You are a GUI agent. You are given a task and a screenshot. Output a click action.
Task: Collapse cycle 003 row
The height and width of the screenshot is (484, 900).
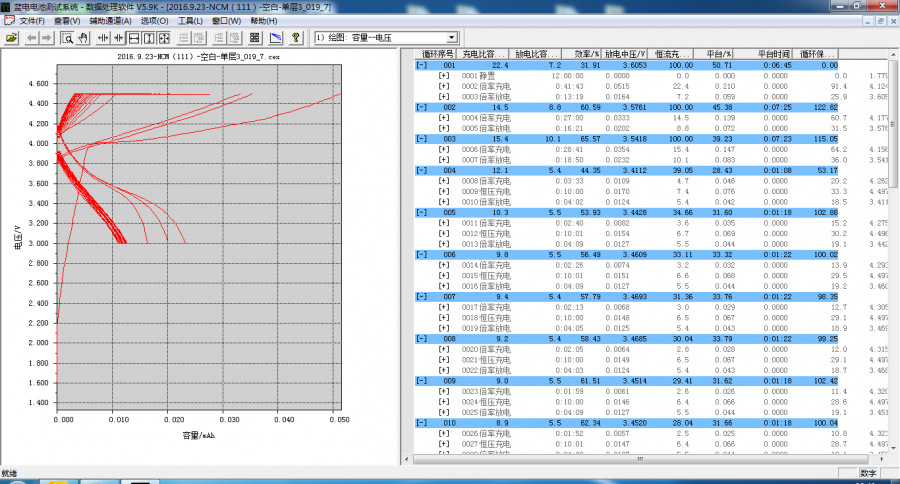[422, 139]
